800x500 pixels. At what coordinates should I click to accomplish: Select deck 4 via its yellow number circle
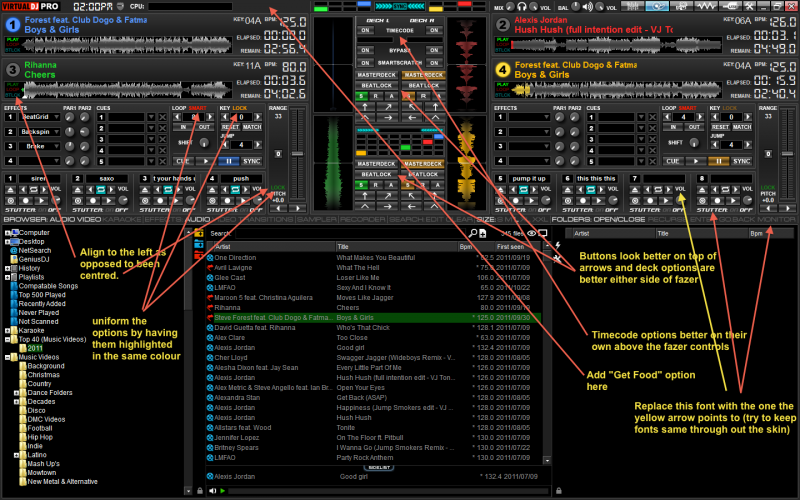pos(503,69)
